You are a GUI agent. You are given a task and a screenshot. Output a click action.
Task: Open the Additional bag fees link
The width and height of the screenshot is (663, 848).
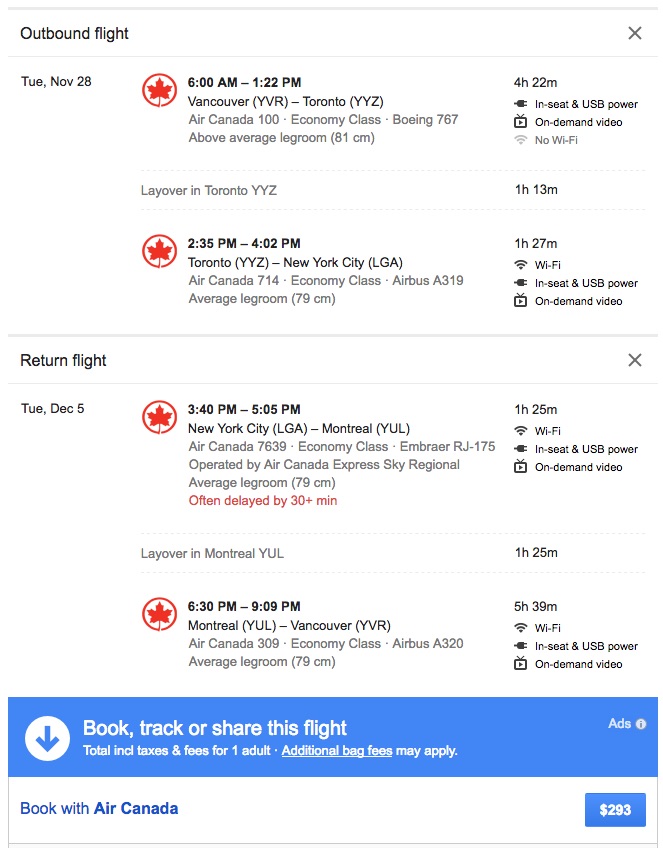337,750
